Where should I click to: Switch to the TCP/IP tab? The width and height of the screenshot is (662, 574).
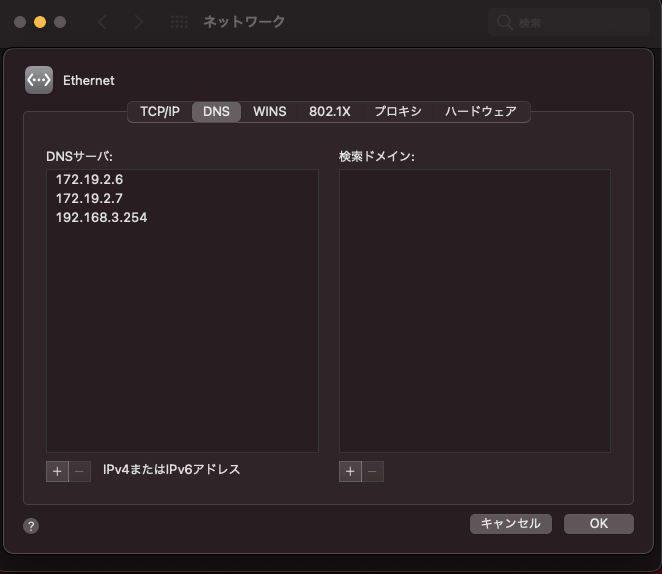[x=160, y=111]
